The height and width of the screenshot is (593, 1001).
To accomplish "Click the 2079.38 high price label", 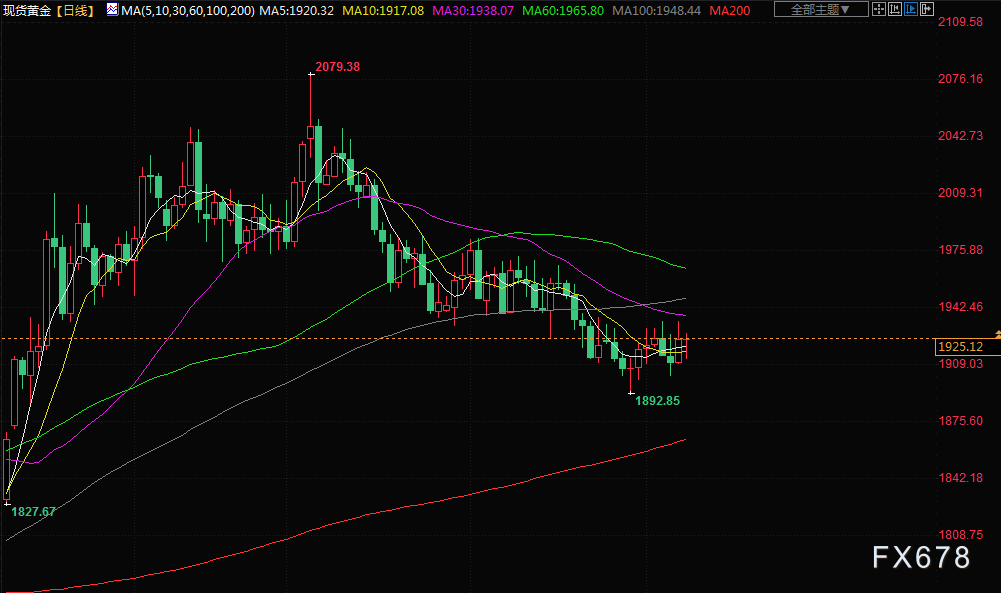I will [338, 66].
